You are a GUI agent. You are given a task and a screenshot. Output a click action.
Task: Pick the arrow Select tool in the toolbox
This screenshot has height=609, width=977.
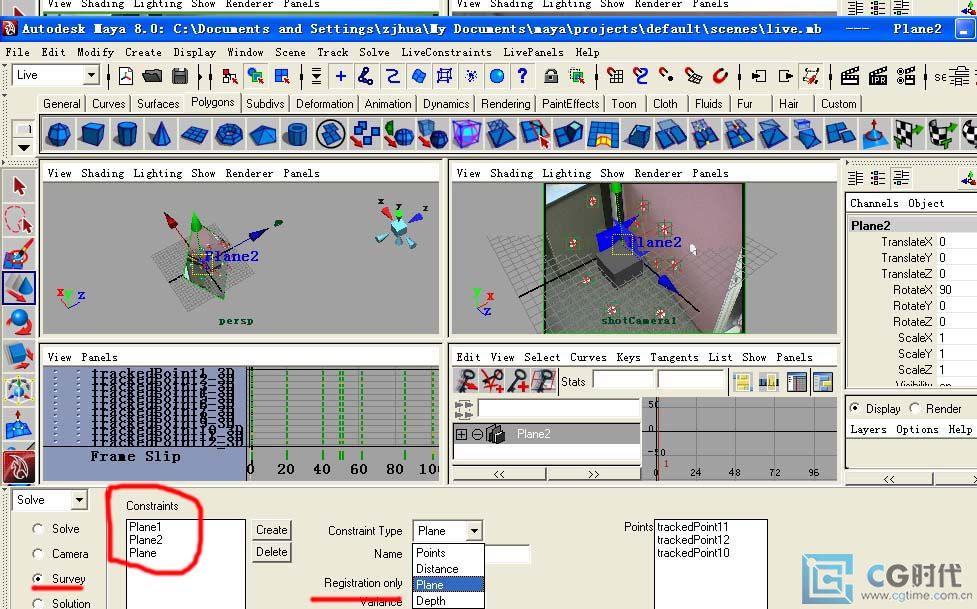pos(19,186)
